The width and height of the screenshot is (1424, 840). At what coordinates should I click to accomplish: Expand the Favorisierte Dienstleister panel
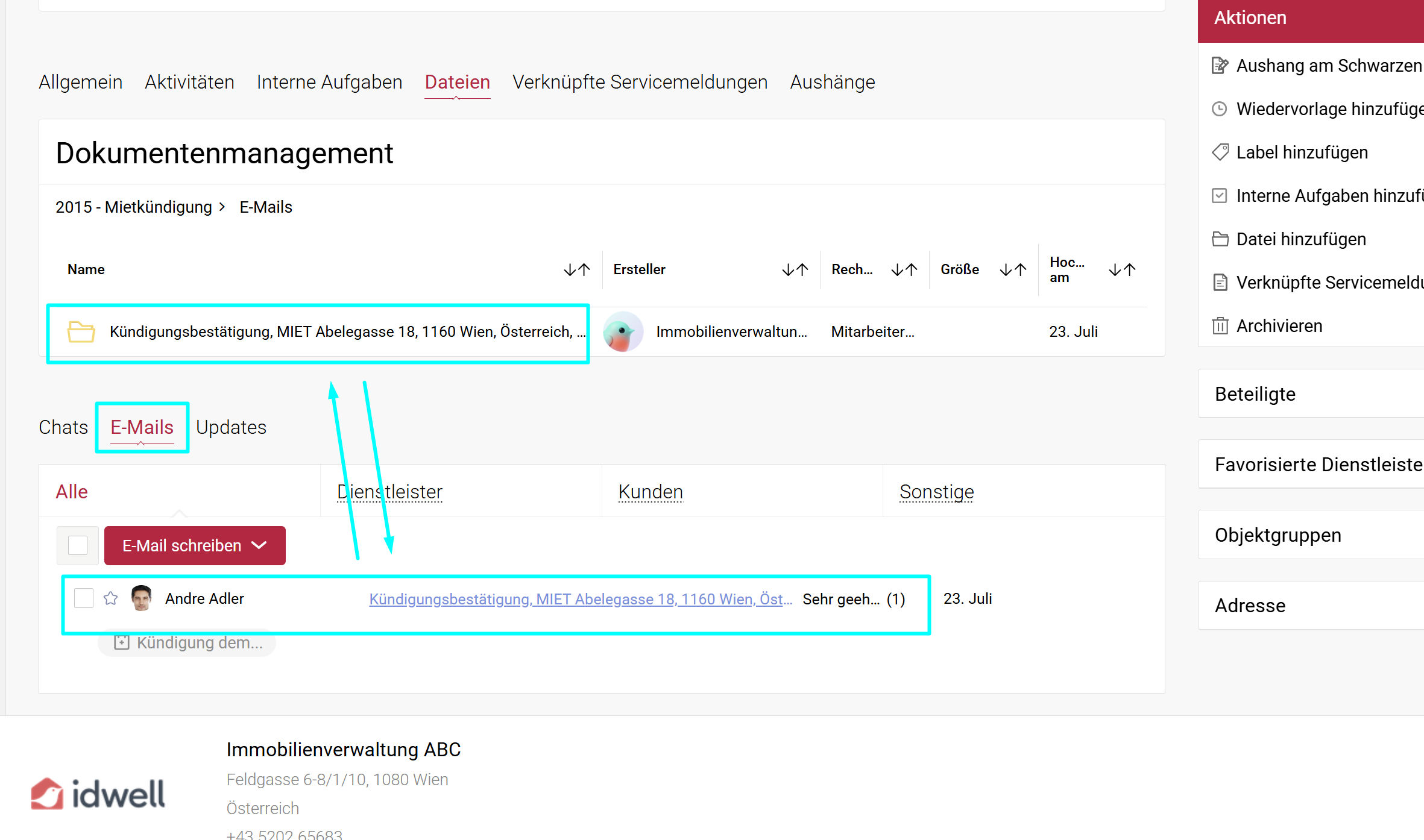tap(1311, 464)
